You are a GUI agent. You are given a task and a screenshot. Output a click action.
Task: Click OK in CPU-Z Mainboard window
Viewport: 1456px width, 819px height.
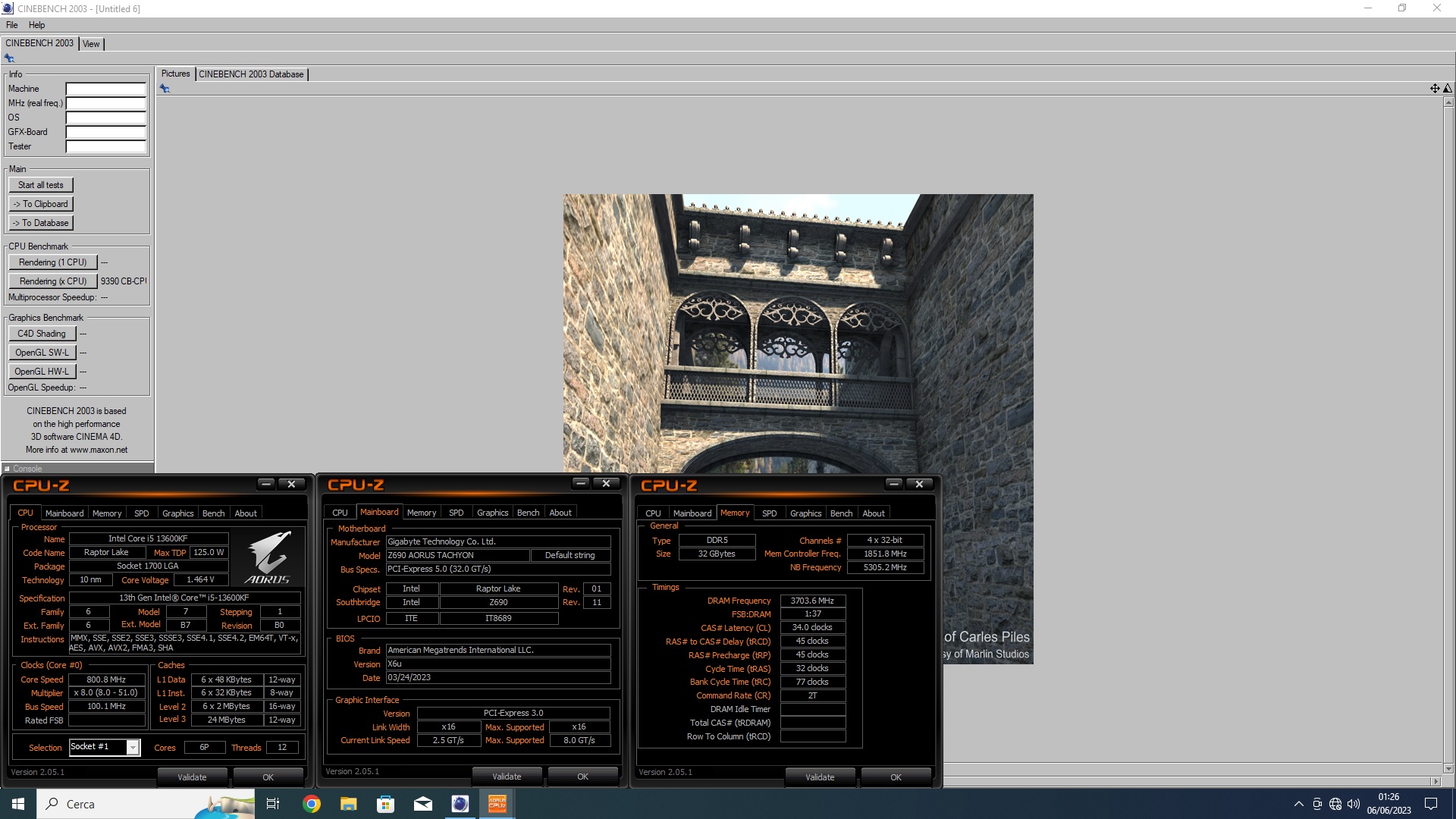(x=582, y=777)
